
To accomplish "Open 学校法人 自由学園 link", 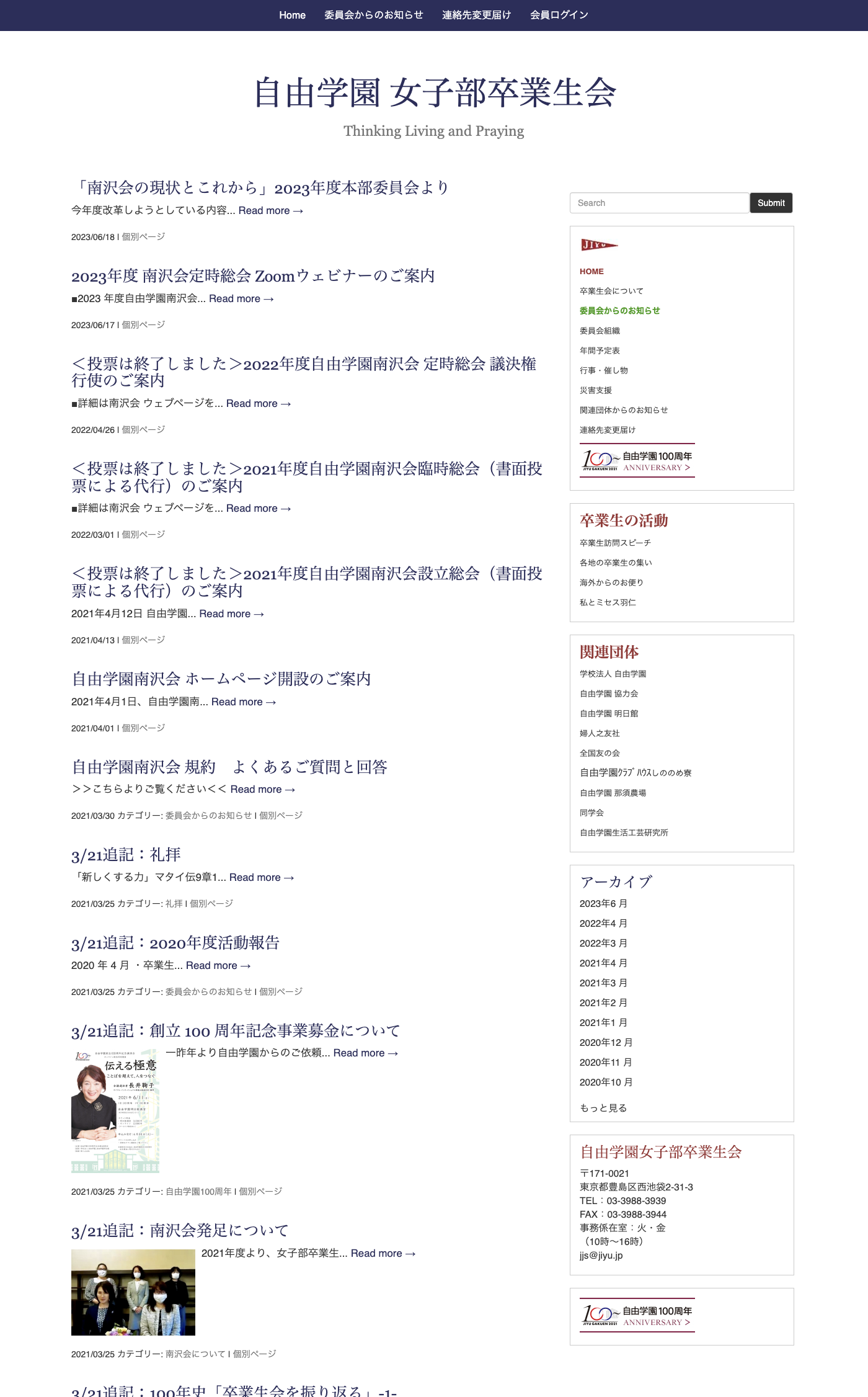I will (x=613, y=674).
